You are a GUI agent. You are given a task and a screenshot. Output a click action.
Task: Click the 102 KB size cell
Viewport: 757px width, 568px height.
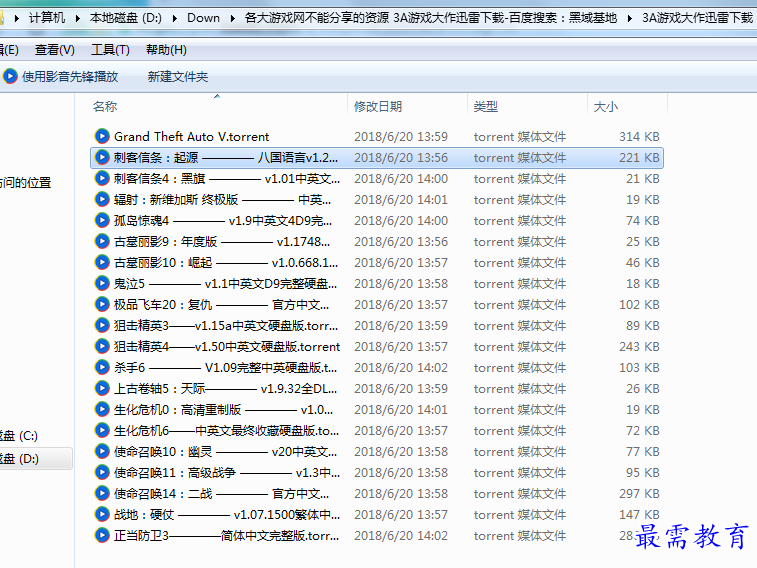pos(639,305)
